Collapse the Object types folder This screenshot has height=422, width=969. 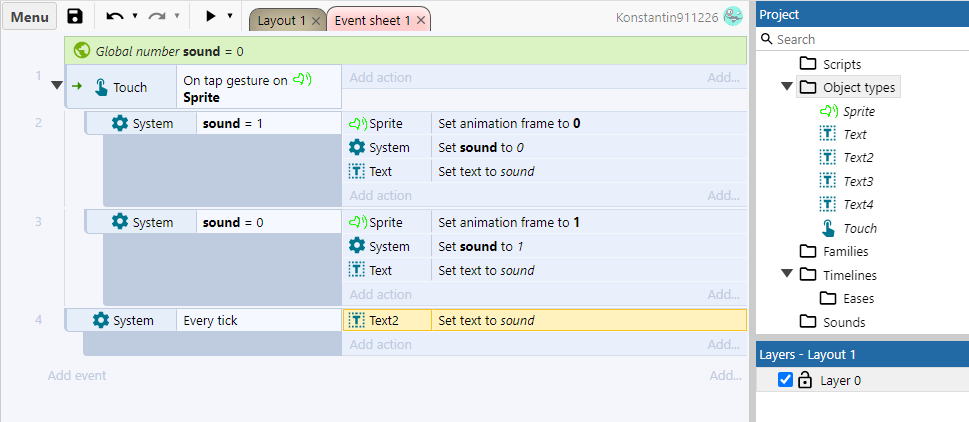tap(787, 87)
